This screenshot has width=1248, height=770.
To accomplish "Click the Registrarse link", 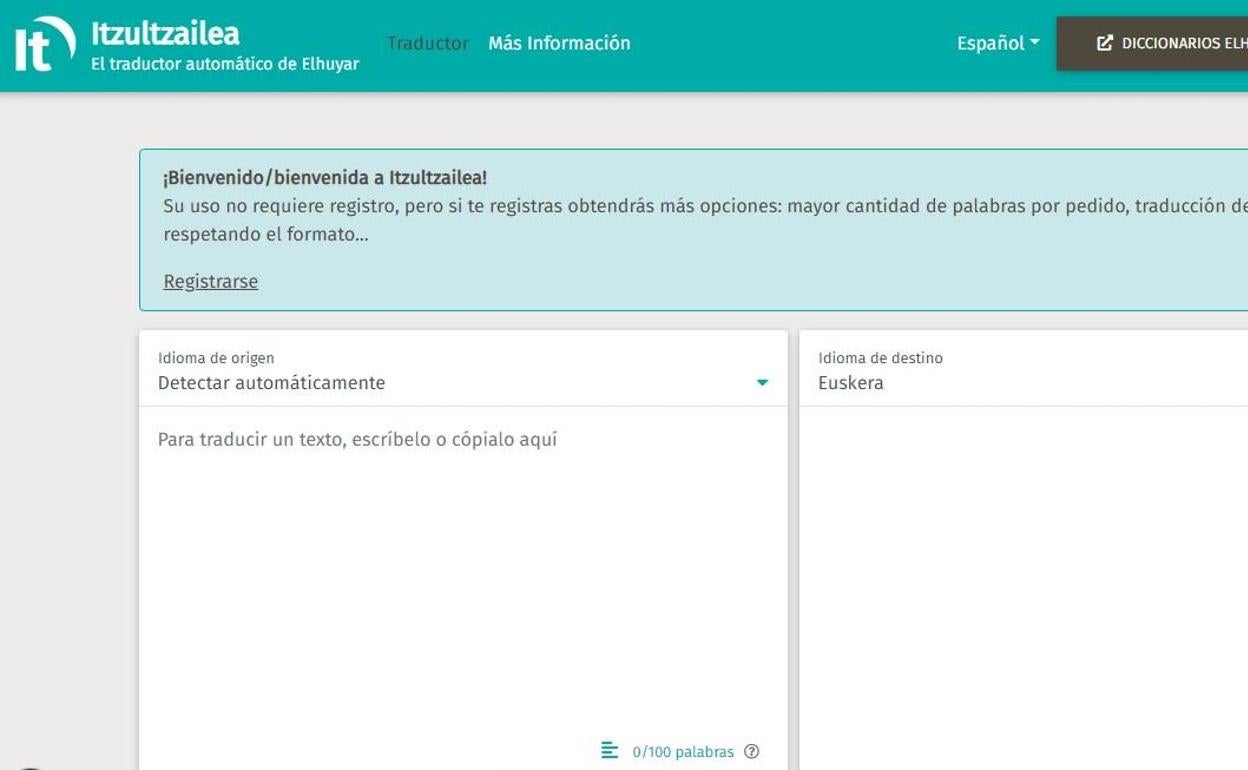I will pyautogui.click(x=210, y=281).
